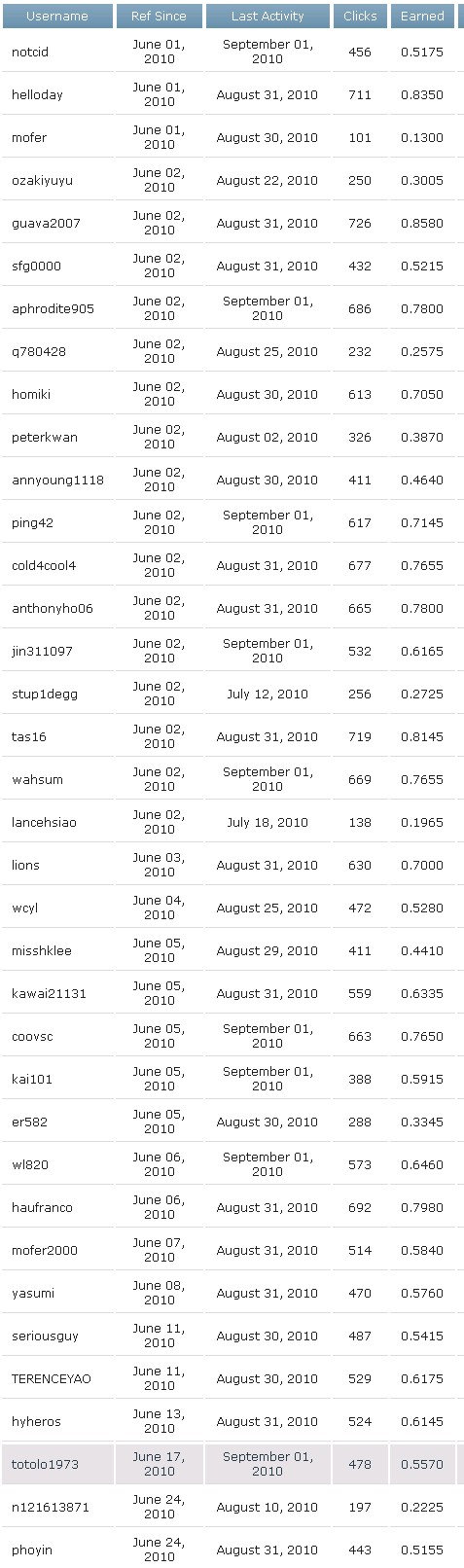Sort by the Username column header
This screenshot has height=1568, width=464.
pos(57,16)
